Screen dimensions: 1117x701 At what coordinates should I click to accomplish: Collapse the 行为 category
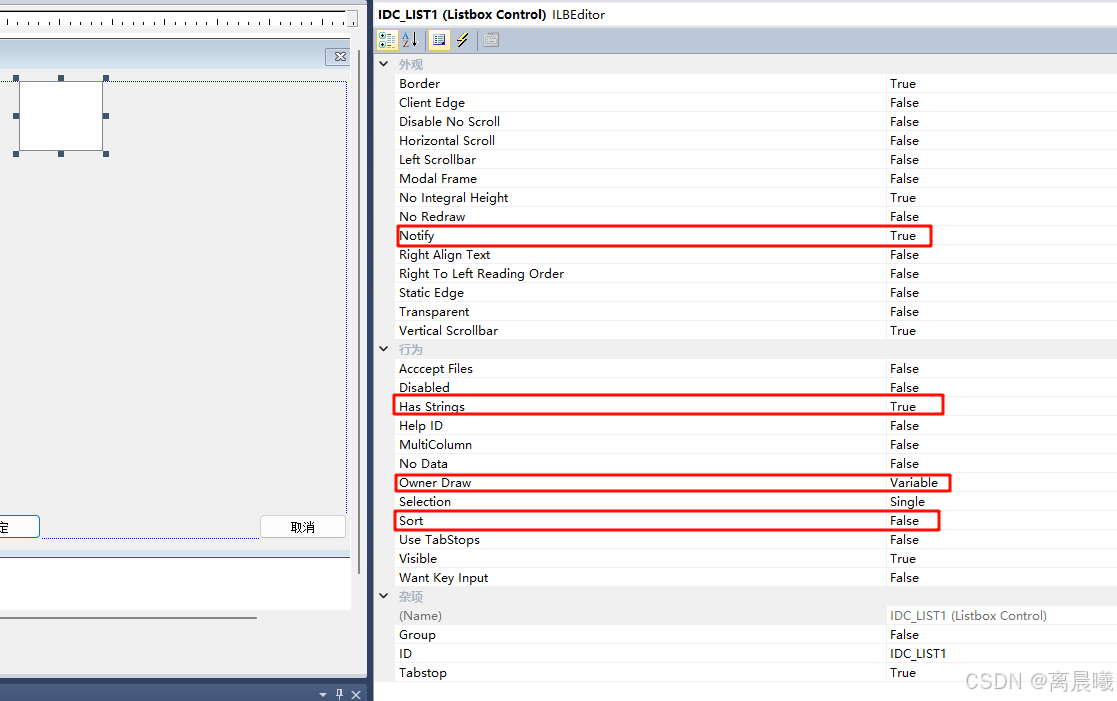pyautogui.click(x=384, y=349)
